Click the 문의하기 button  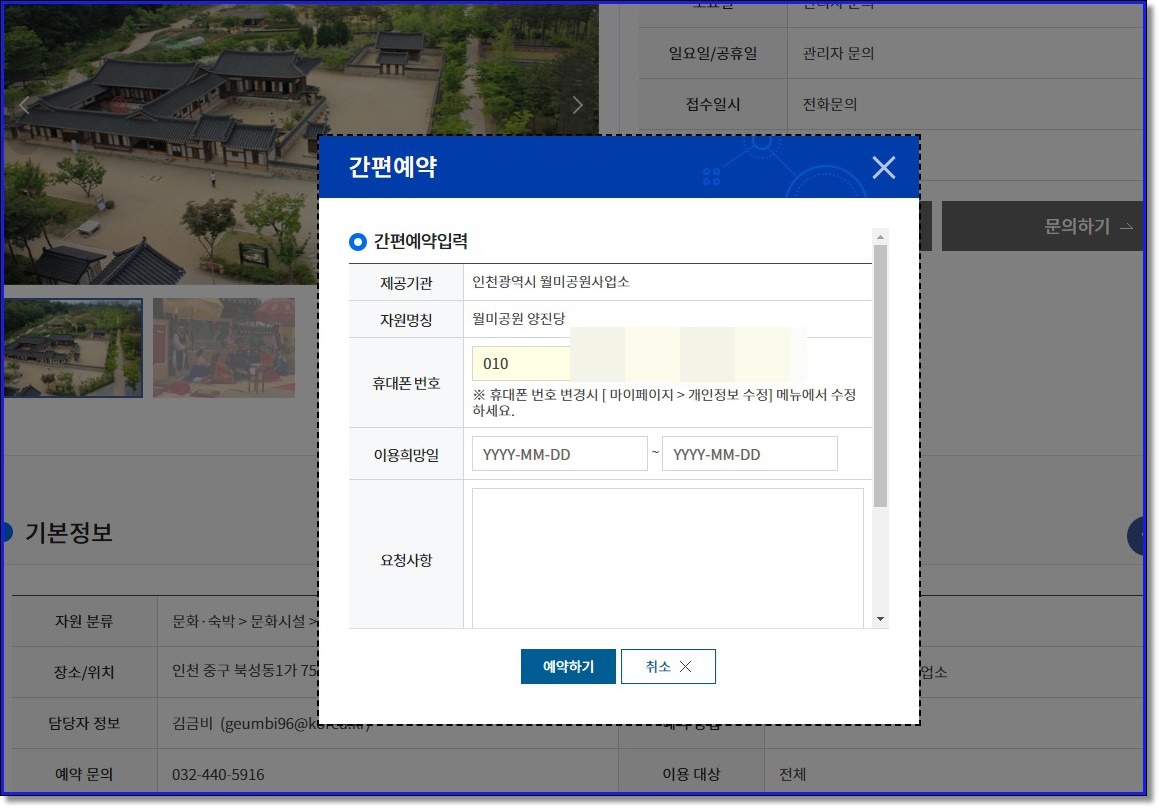[x=1042, y=226]
